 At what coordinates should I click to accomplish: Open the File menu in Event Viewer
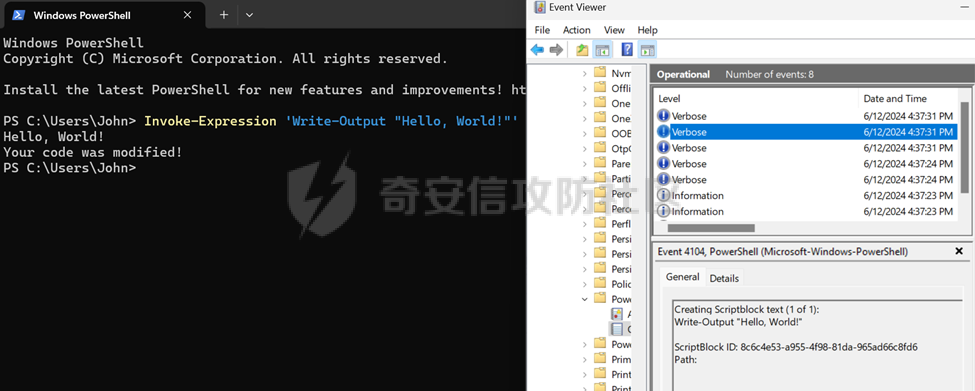[x=542, y=30]
